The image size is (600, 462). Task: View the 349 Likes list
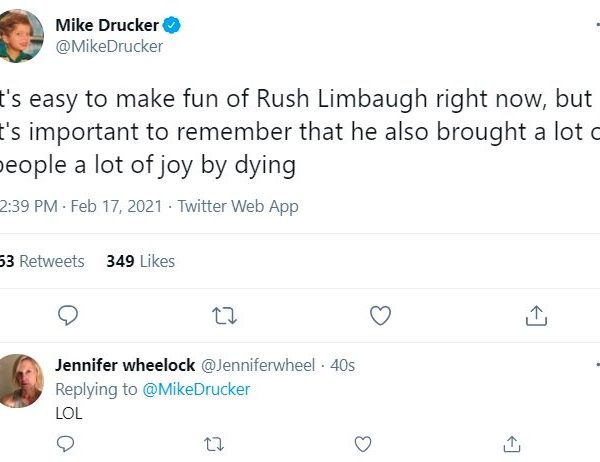tap(140, 261)
